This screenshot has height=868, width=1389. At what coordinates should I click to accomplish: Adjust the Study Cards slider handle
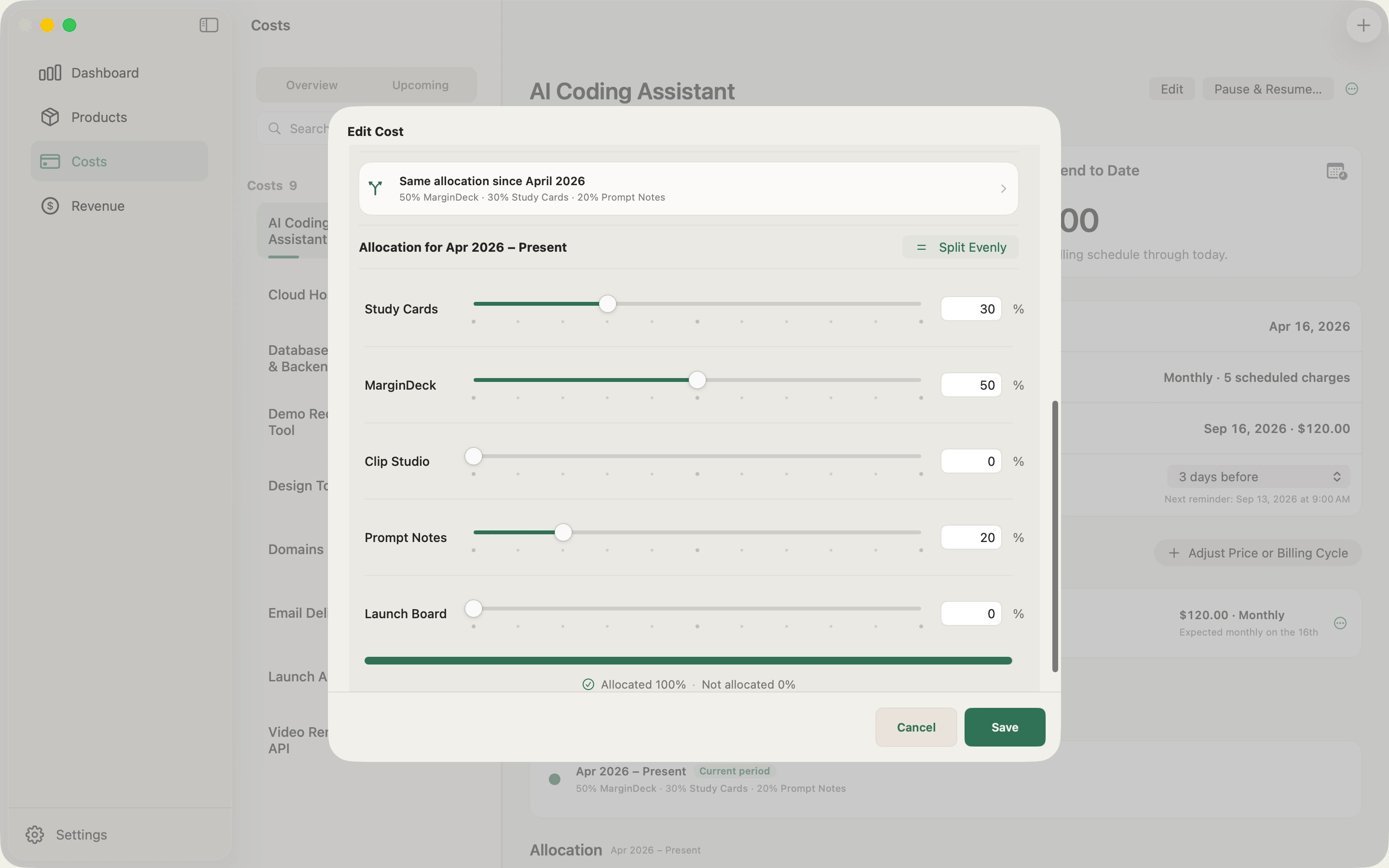[x=607, y=304]
